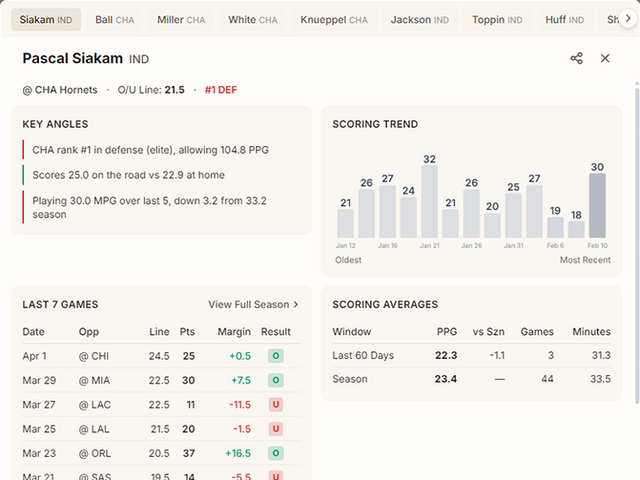Click the +7.5 margin value
640x480 pixels.
[241, 380]
